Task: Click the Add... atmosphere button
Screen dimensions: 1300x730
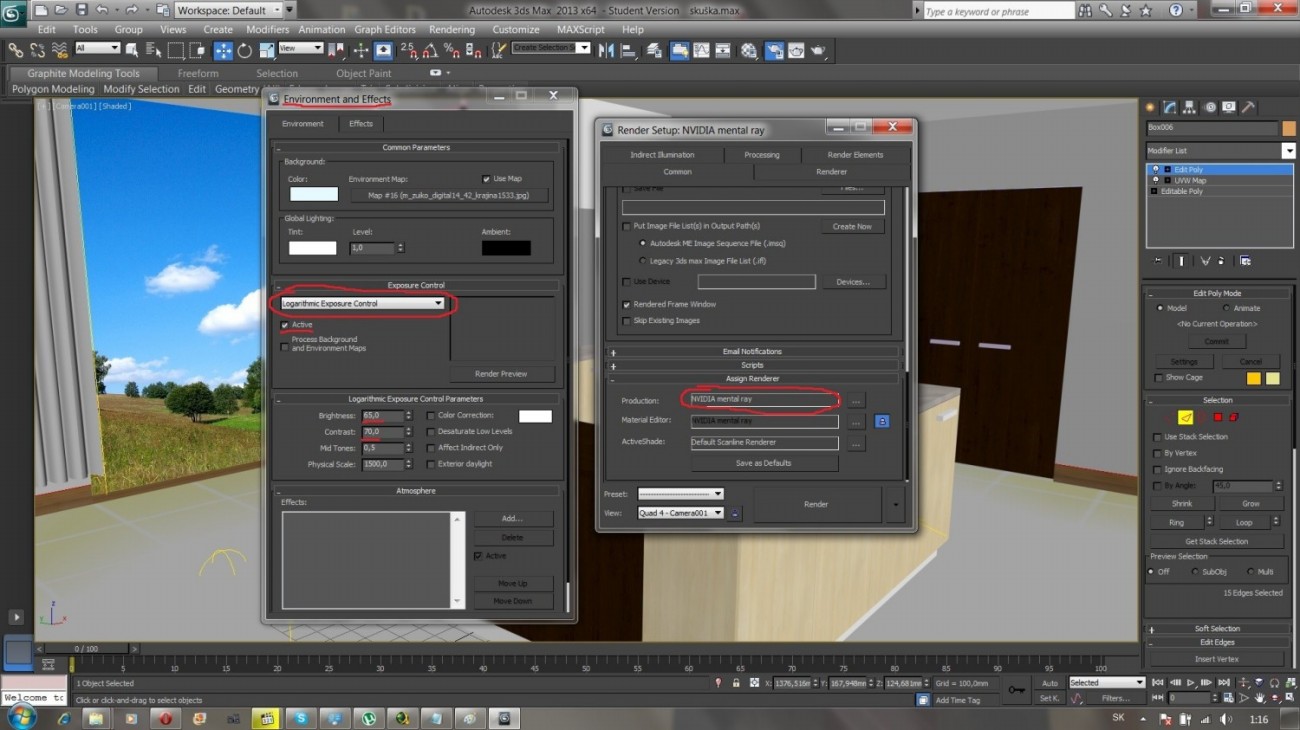Action: point(512,519)
